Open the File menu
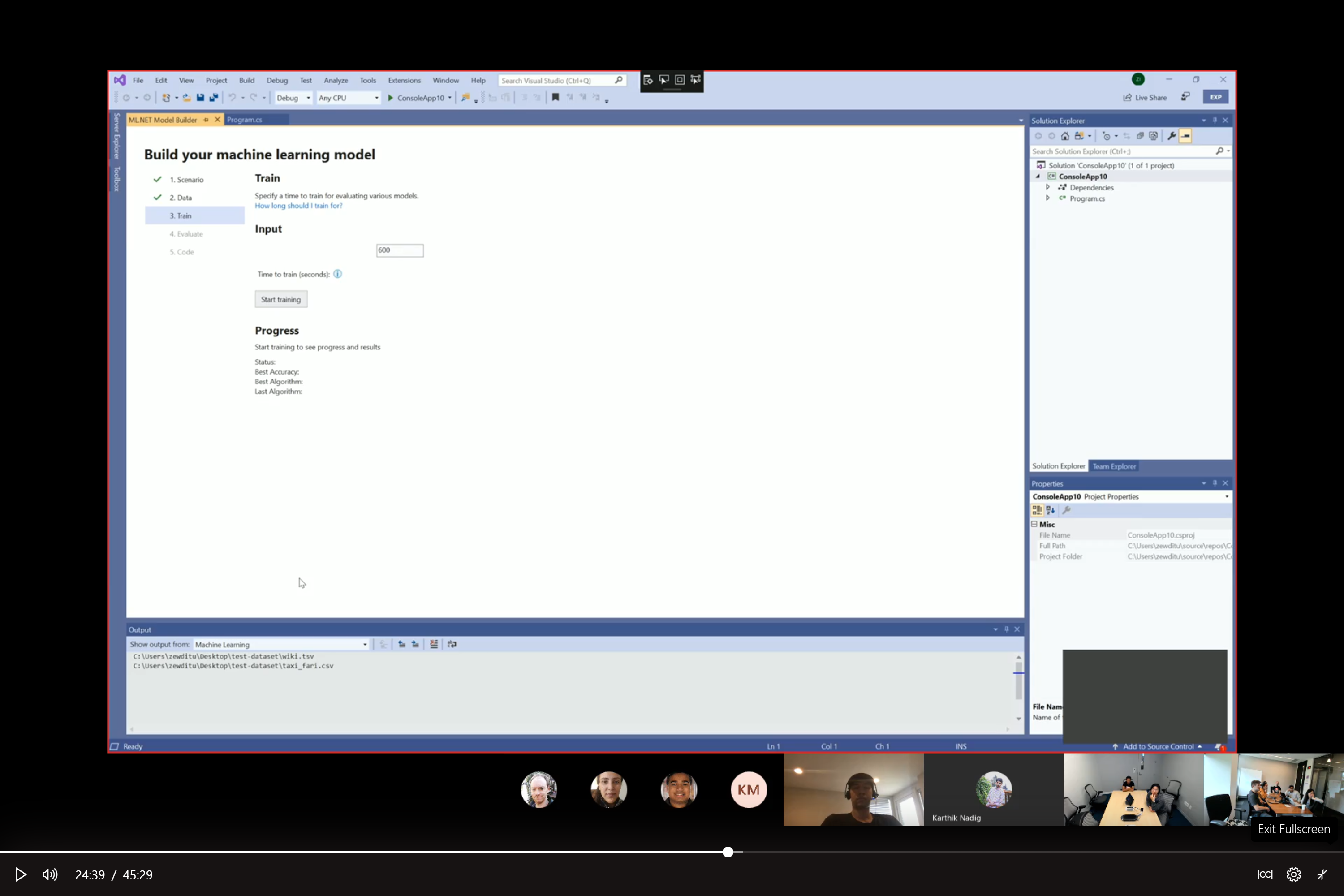 pyautogui.click(x=138, y=80)
